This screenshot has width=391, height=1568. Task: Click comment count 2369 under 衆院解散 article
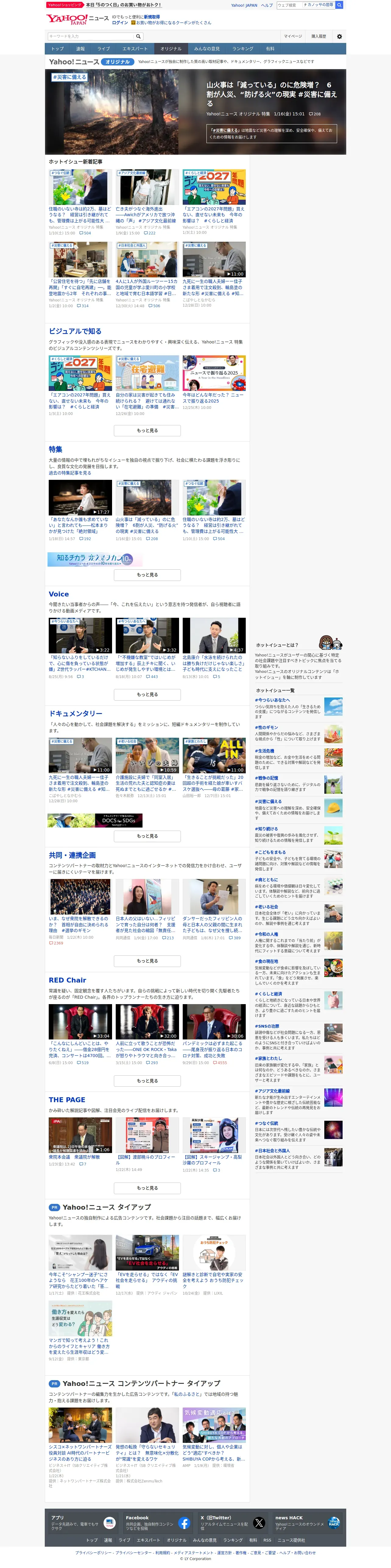56,943
